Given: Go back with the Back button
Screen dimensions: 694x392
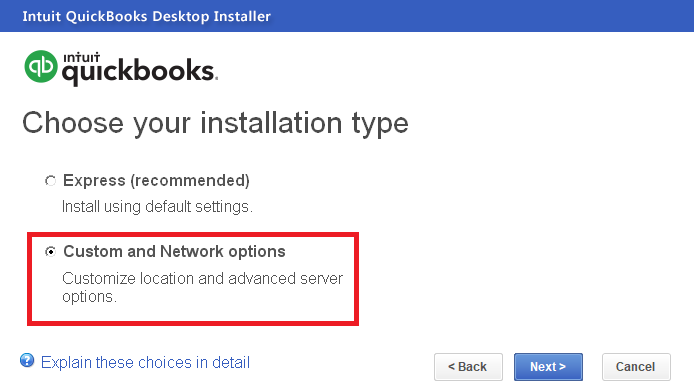Looking at the screenshot, I should tap(468, 367).
